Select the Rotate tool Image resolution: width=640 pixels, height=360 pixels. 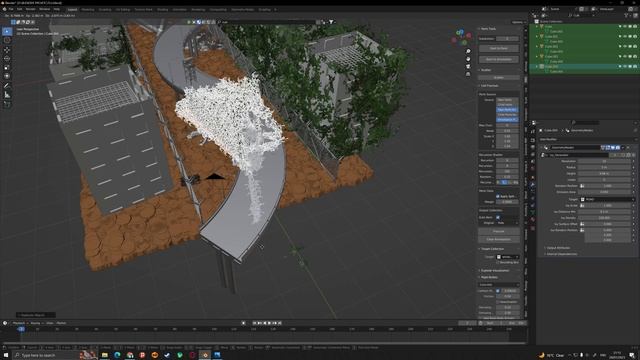tap(7, 58)
